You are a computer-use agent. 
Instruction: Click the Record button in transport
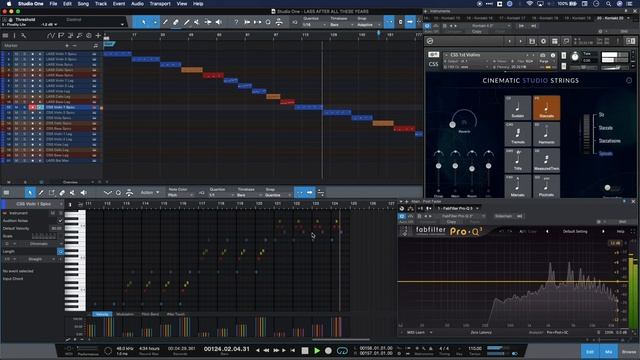click(328, 351)
